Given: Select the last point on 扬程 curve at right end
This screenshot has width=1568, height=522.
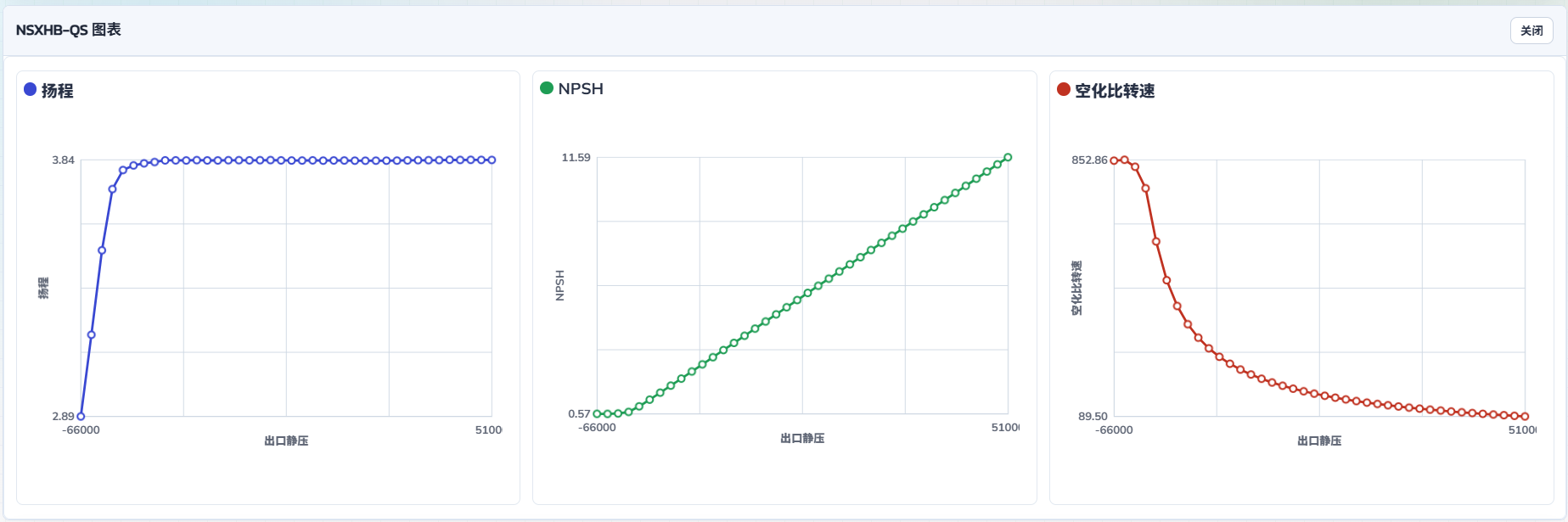Looking at the screenshot, I should (492, 160).
